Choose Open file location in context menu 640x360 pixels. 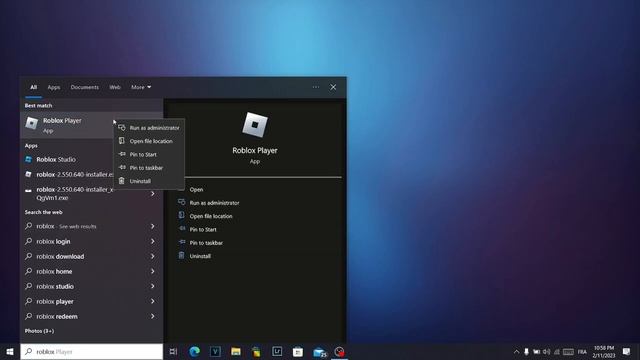pos(149,141)
